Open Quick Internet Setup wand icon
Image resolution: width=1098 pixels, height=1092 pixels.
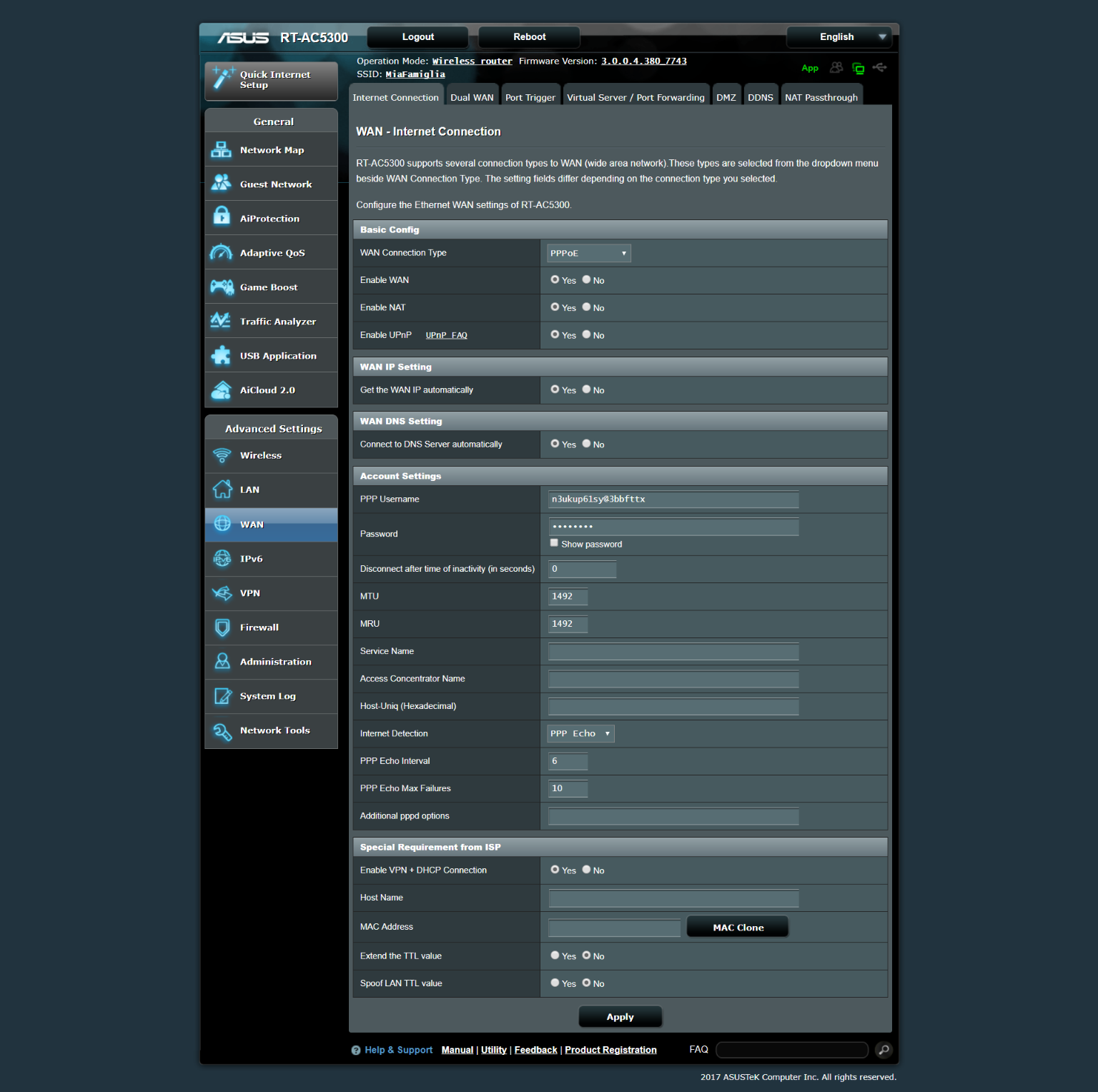[223, 78]
